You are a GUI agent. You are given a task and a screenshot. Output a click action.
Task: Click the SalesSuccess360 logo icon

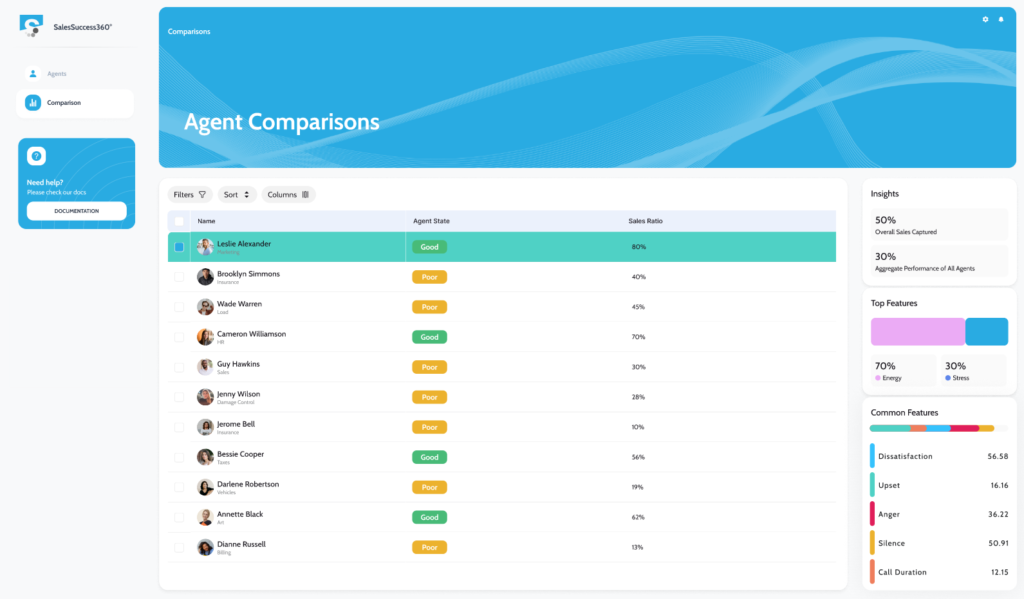tap(32, 26)
